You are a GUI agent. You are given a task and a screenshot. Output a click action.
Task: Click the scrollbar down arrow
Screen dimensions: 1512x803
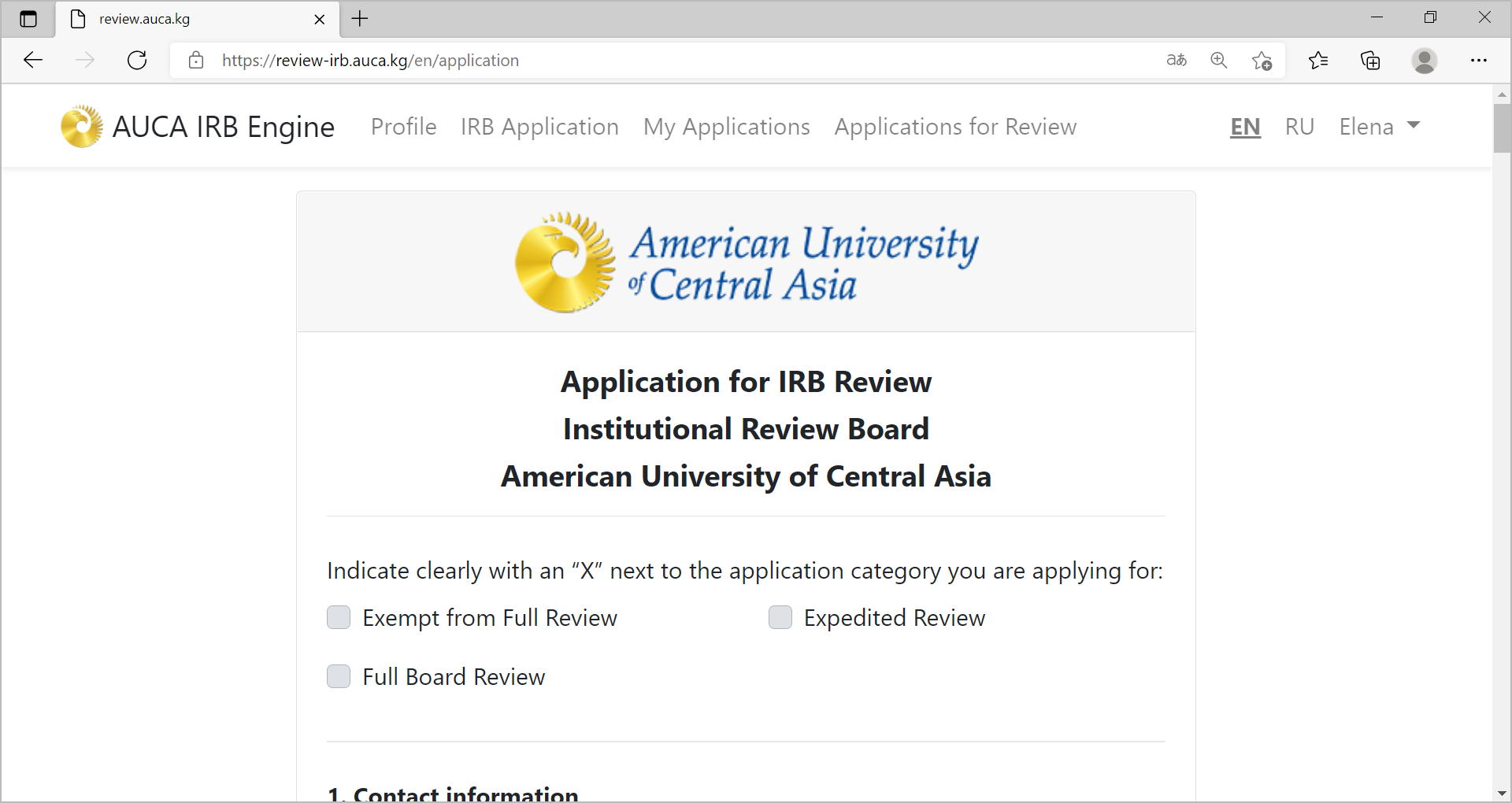(1502, 794)
